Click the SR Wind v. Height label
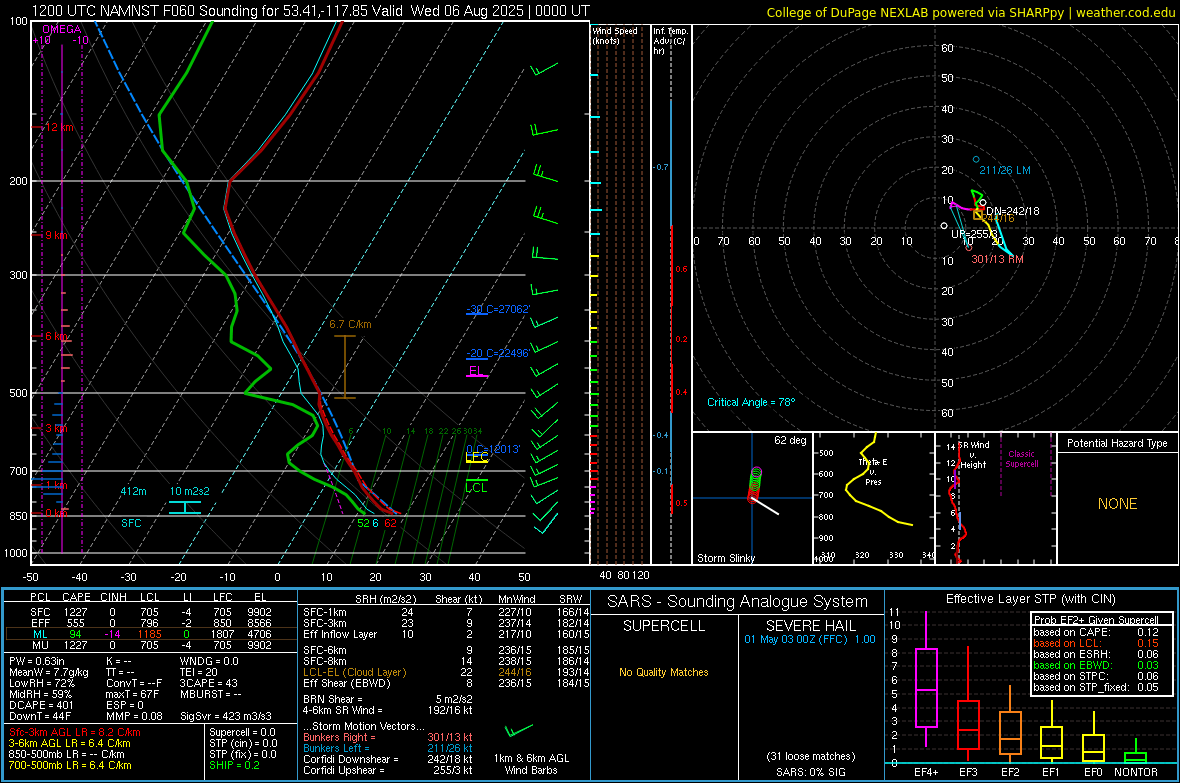This screenshot has width=1180, height=783. 973,455
